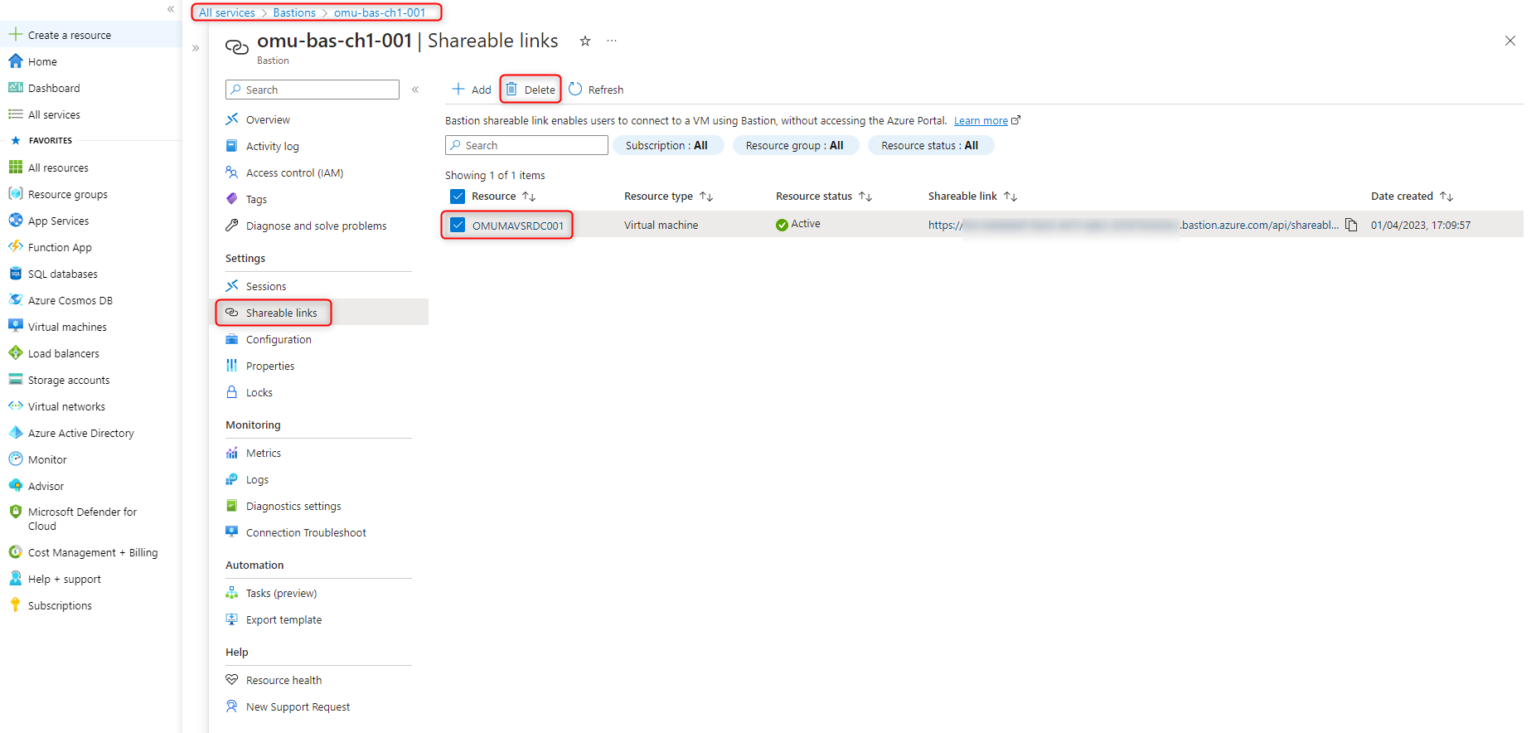Click the Refresh icon in toolbar
The height and width of the screenshot is (733, 1536).
(x=576, y=89)
